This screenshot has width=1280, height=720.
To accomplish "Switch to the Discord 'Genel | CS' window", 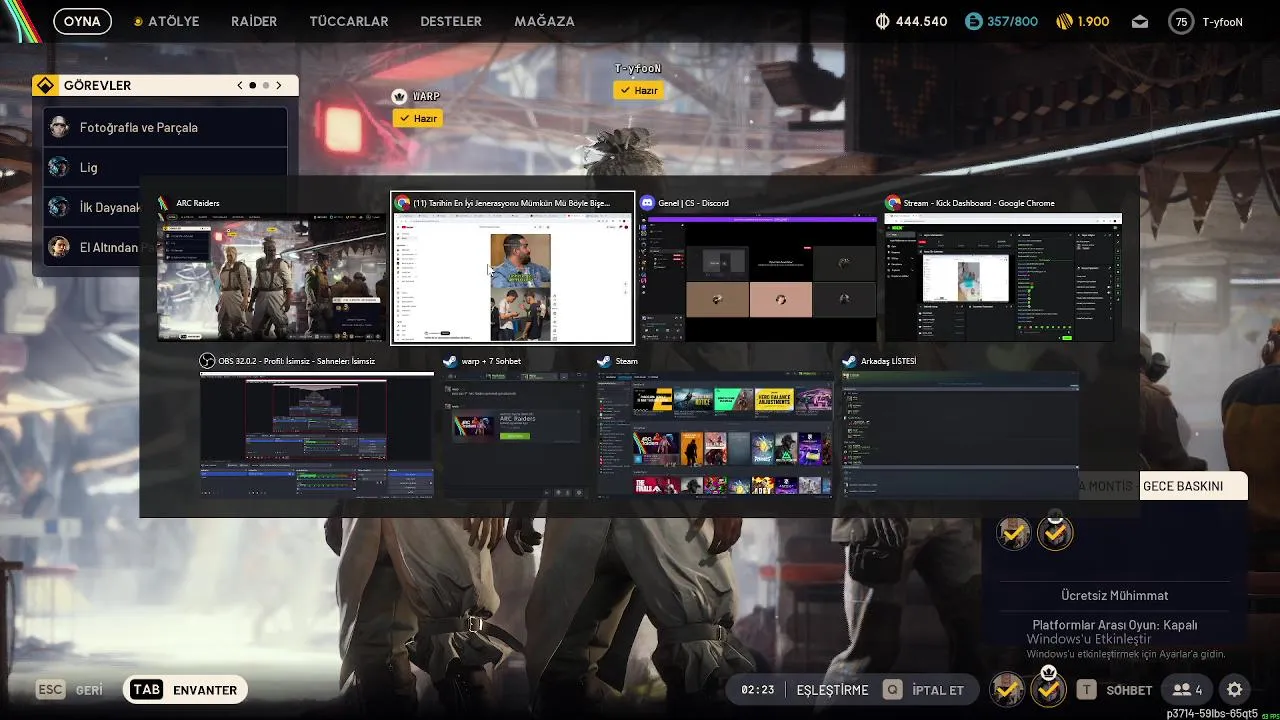I will click(758, 278).
